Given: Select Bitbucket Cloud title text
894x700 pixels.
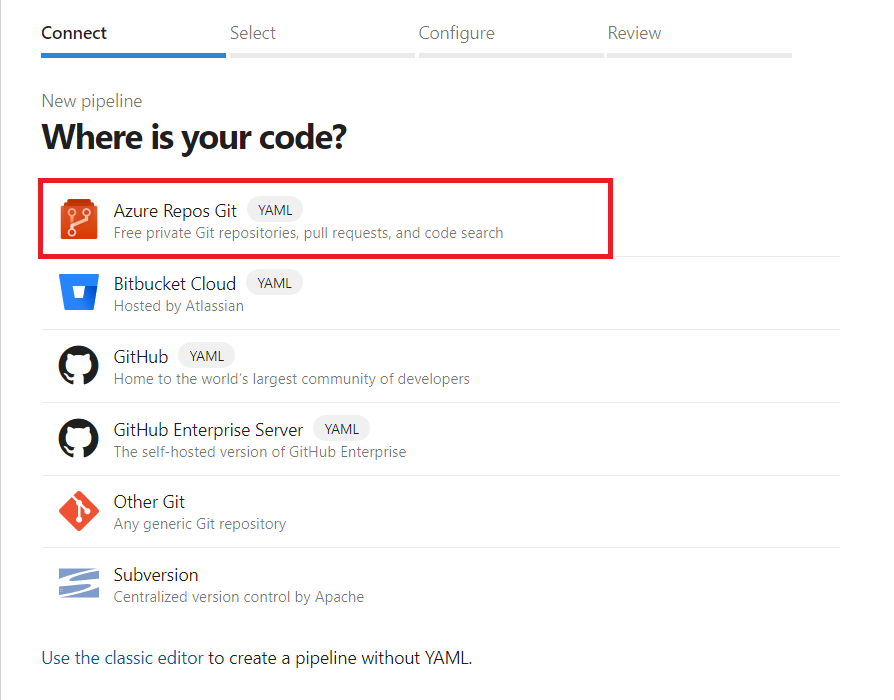Looking at the screenshot, I should (174, 283).
